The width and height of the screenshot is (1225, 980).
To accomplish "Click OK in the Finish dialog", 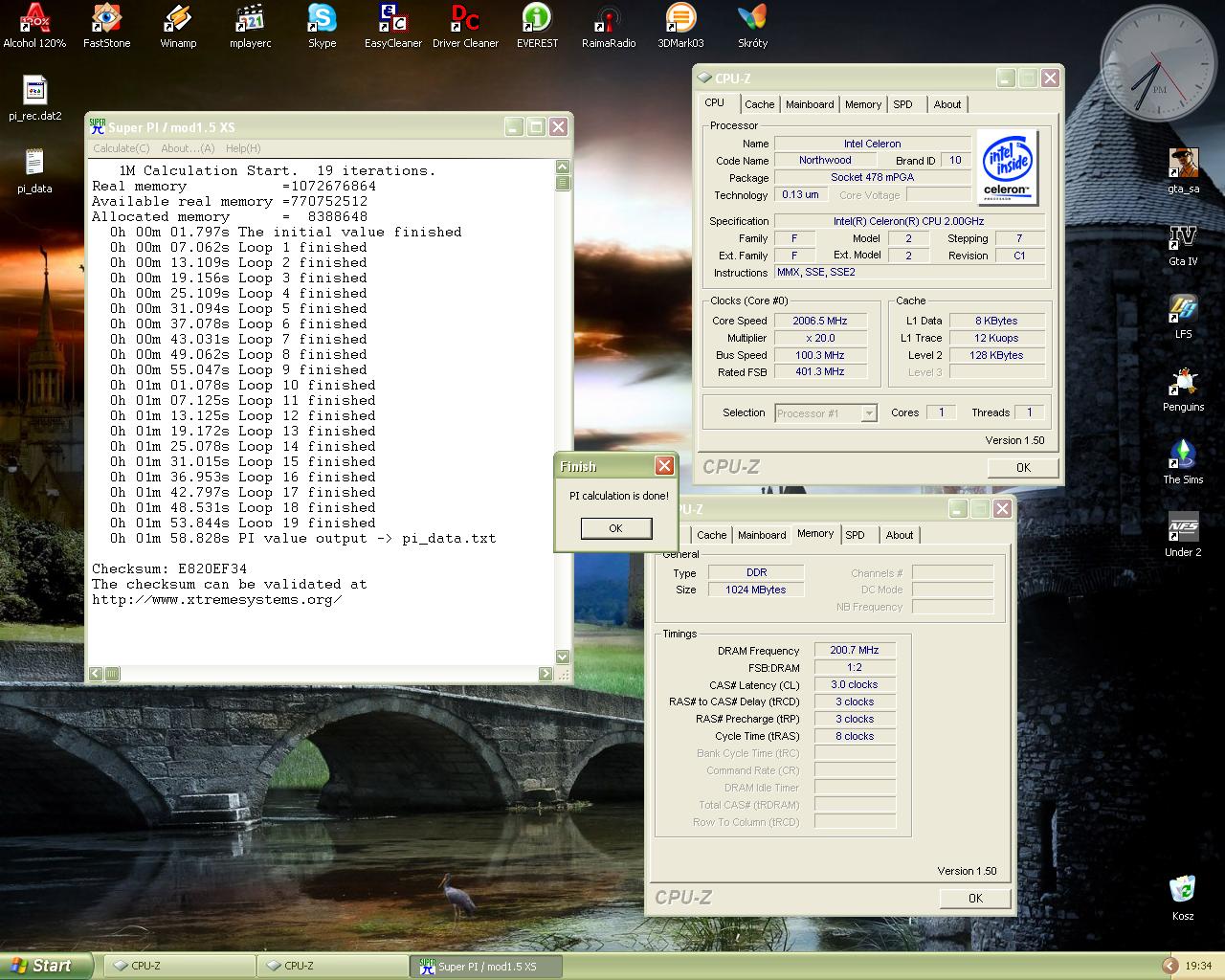I will [615, 528].
